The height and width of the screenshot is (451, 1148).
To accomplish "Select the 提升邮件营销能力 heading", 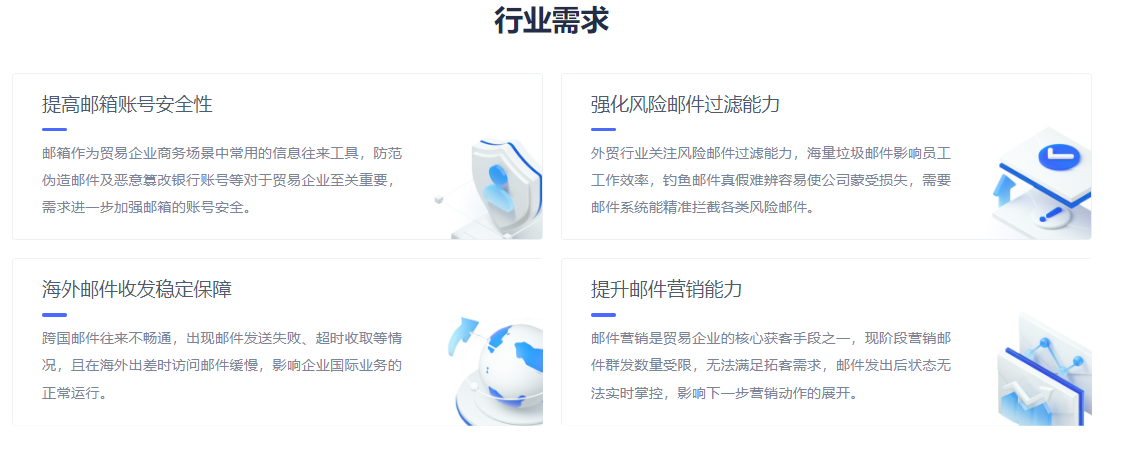I will tap(666, 289).
